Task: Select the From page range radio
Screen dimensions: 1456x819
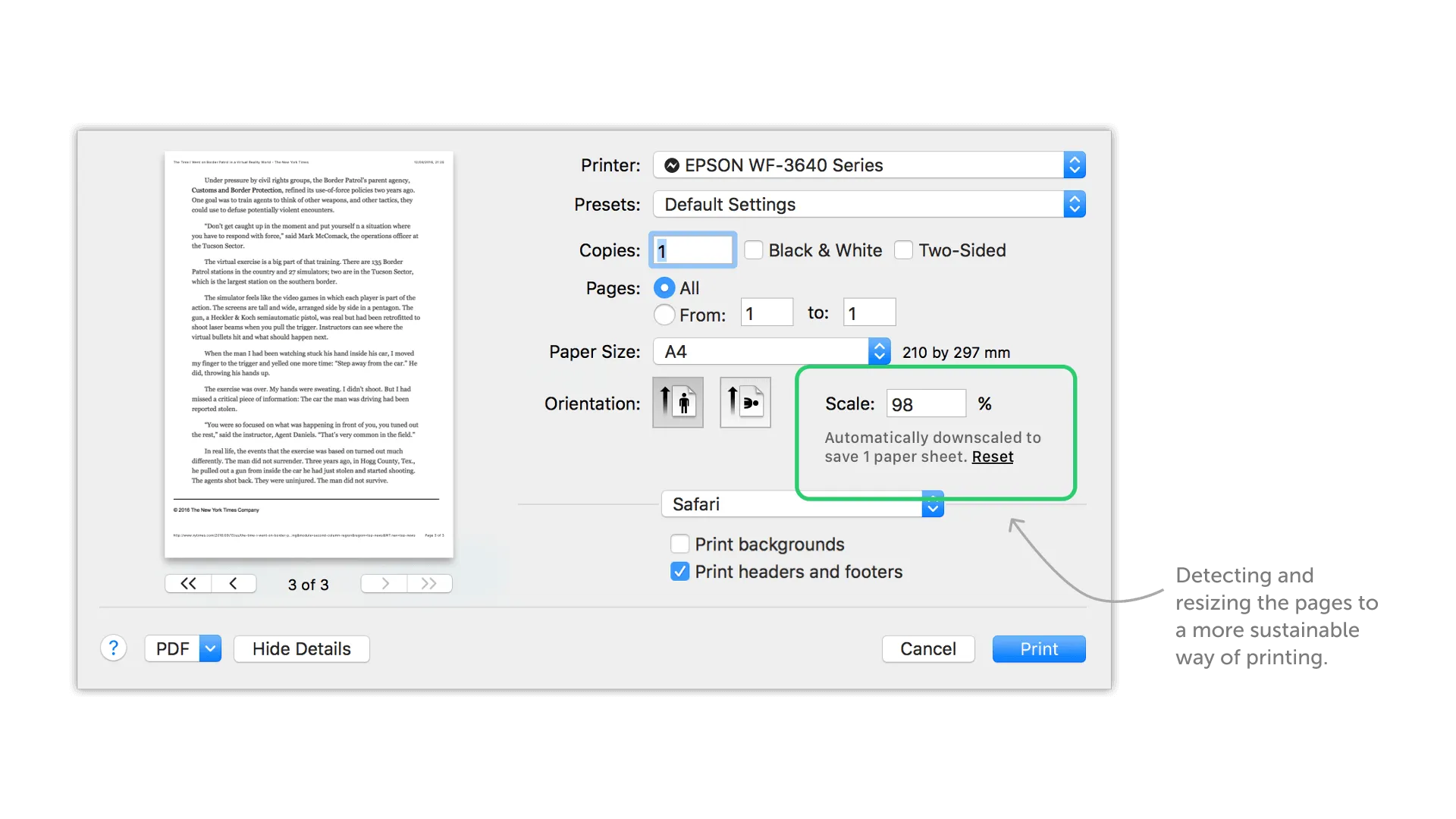Action: tap(664, 314)
